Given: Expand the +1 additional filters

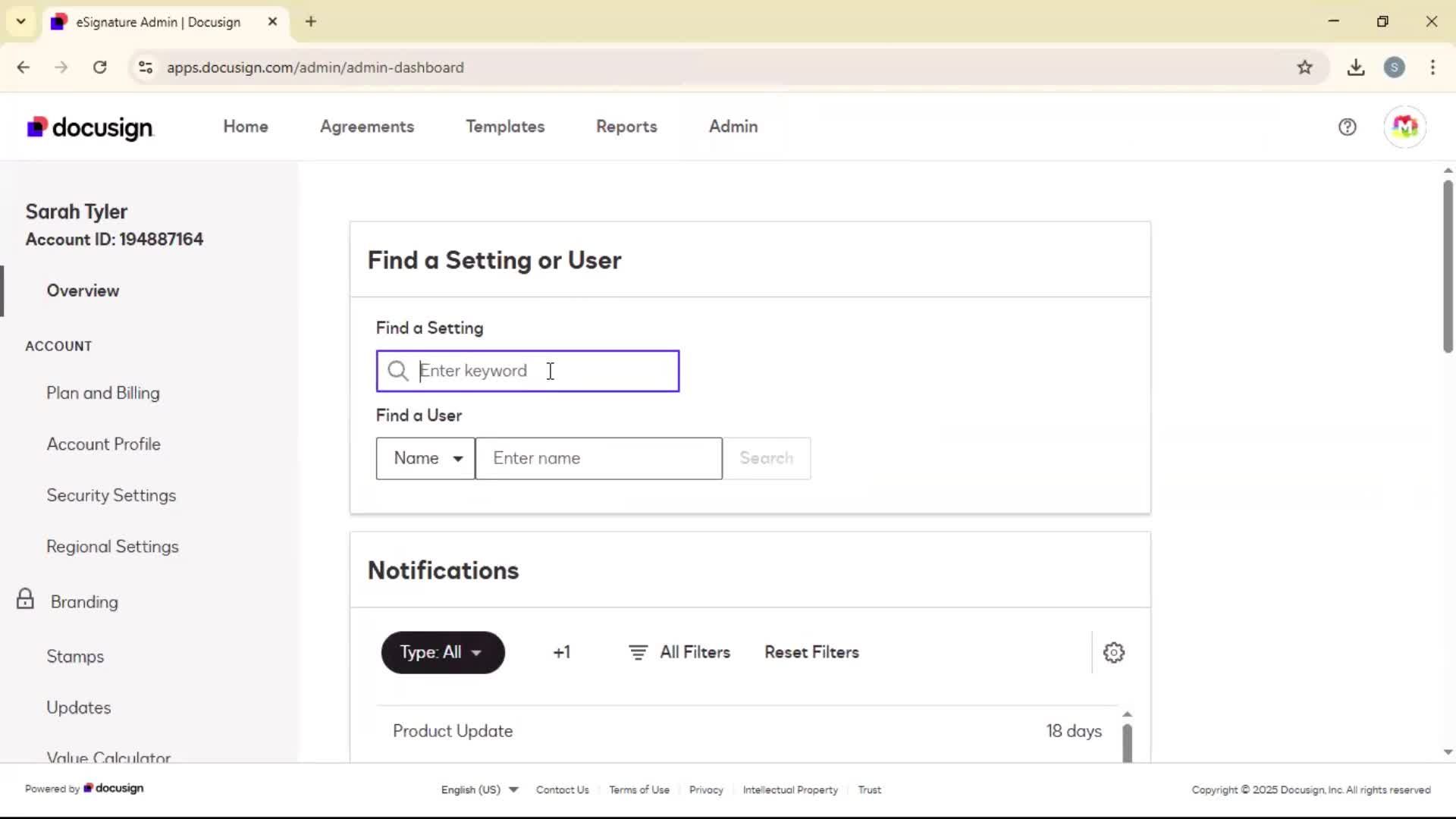Looking at the screenshot, I should pyautogui.click(x=561, y=652).
